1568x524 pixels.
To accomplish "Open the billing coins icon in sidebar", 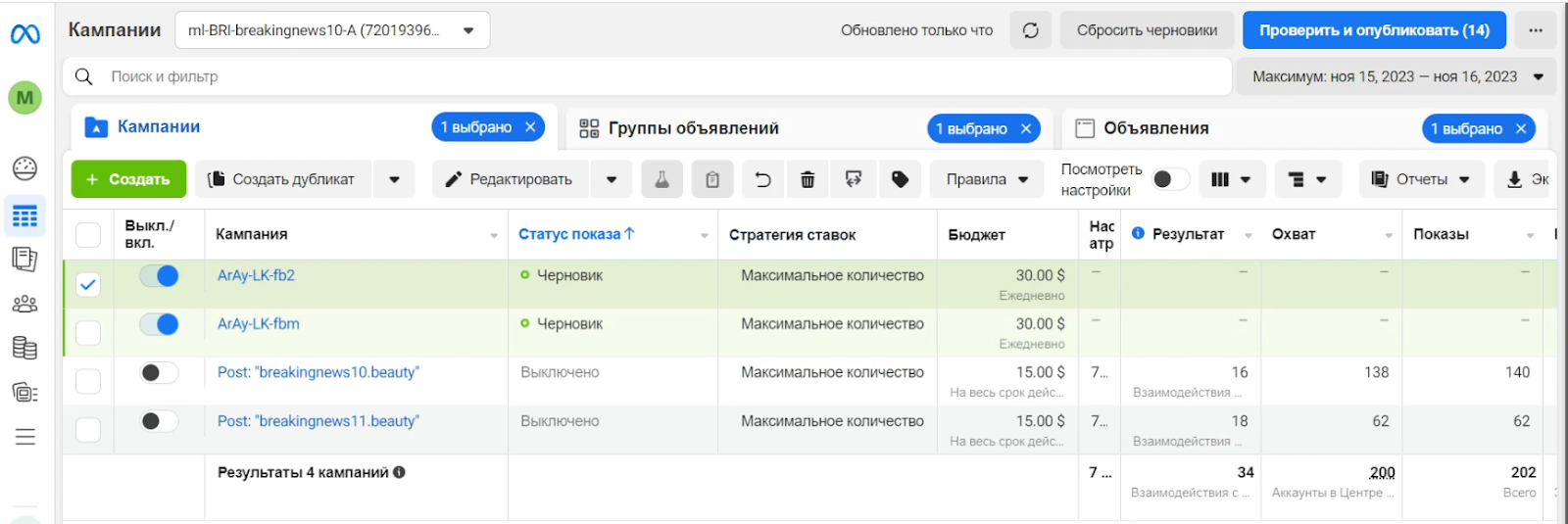I will click(25, 348).
